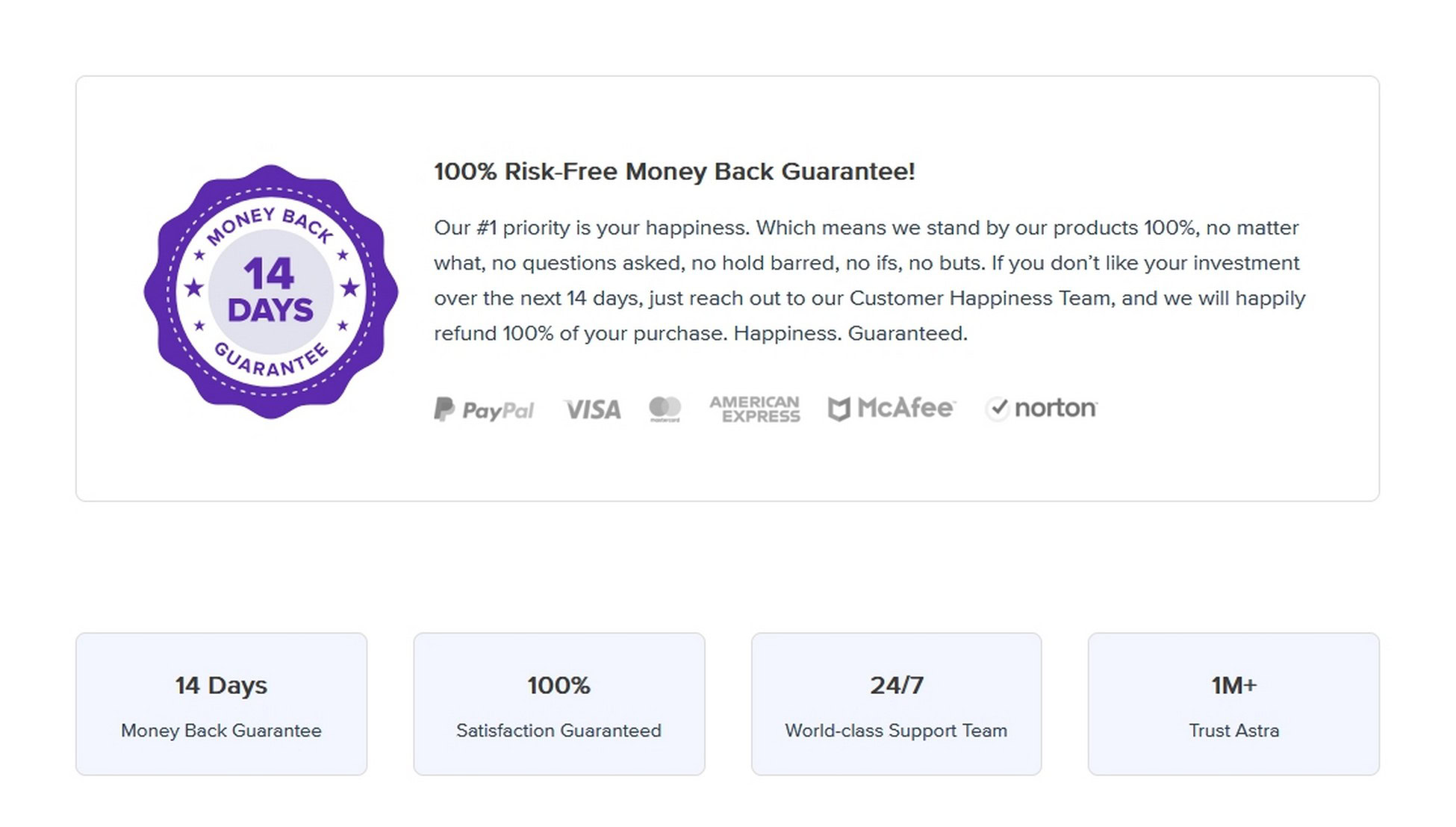This screenshot has height=827, width=1456.
Task: Click the PayPal logo
Action: coord(484,409)
